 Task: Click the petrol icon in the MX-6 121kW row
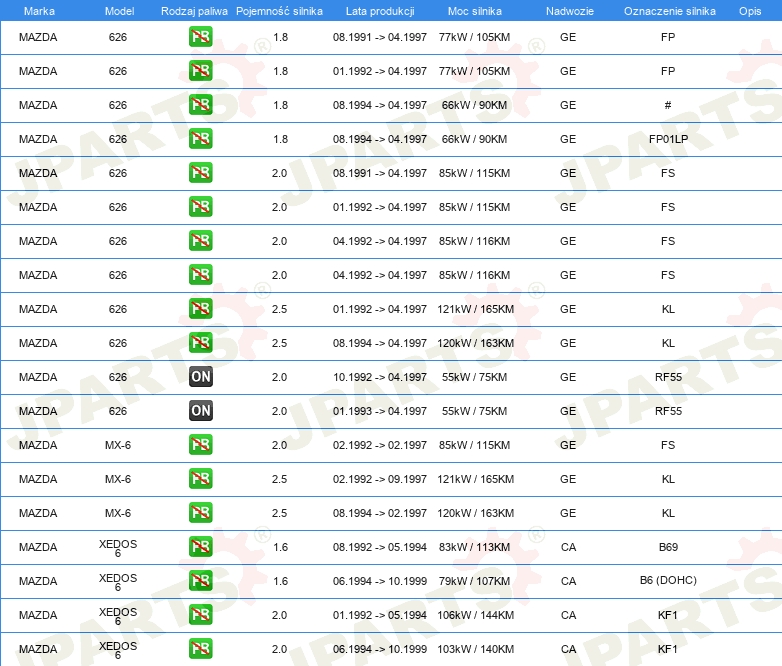[200, 478]
